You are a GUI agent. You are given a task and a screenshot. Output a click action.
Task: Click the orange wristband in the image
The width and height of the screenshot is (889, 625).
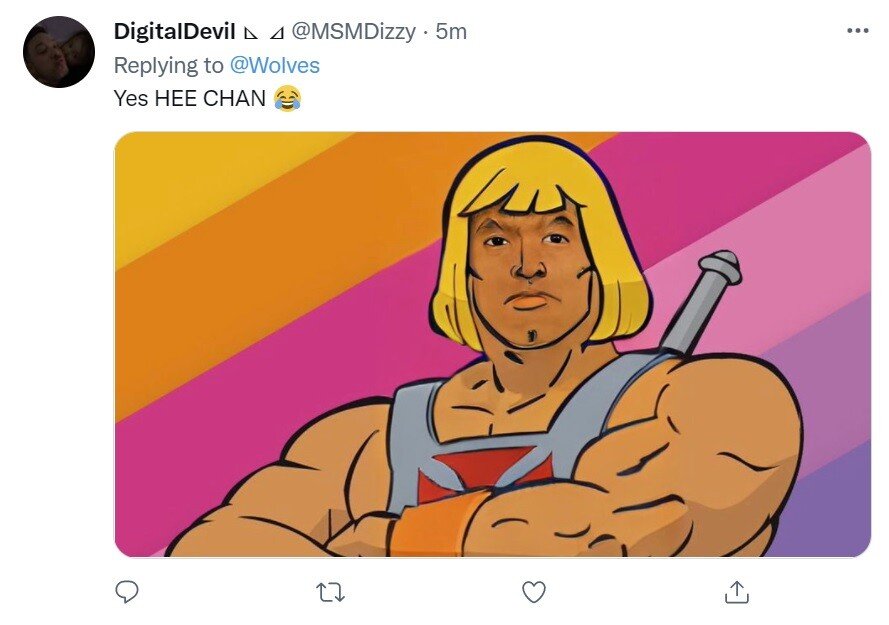click(437, 522)
